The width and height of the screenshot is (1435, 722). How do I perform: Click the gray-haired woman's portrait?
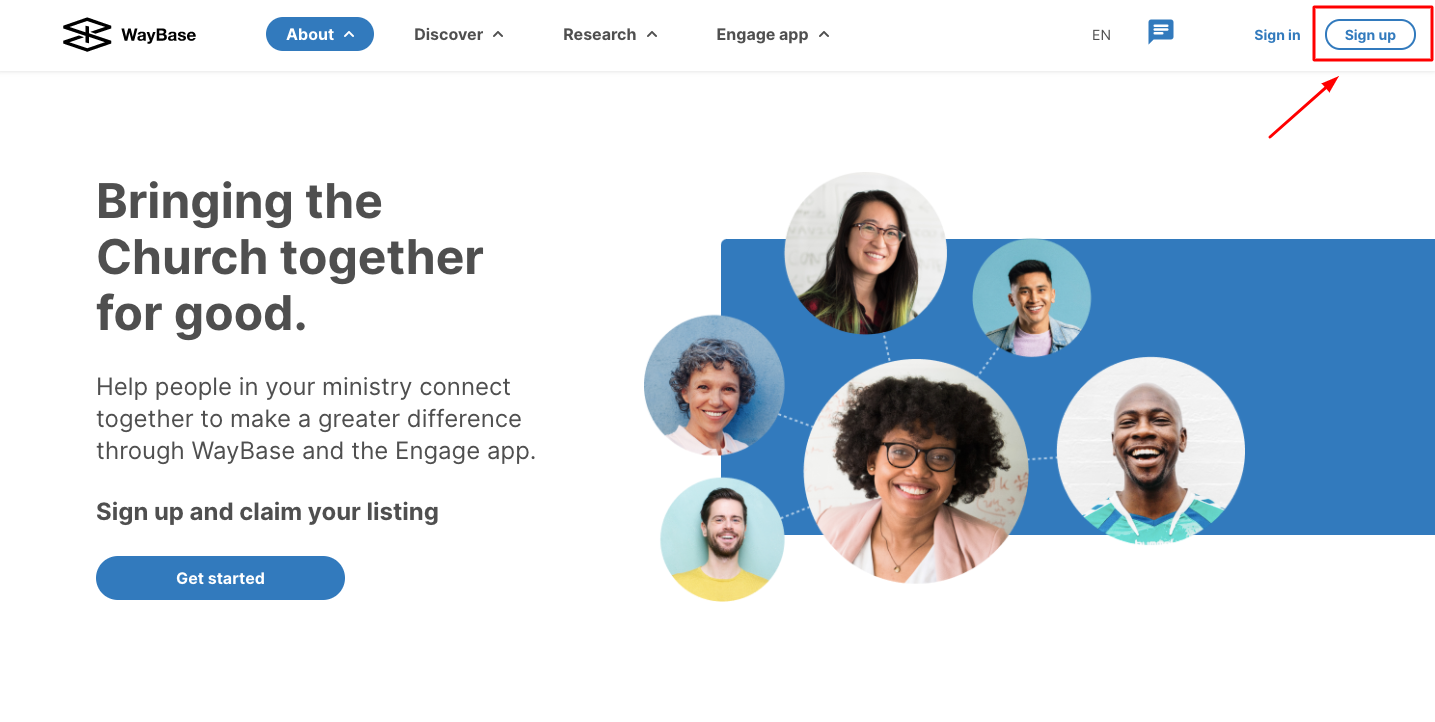[x=714, y=385]
